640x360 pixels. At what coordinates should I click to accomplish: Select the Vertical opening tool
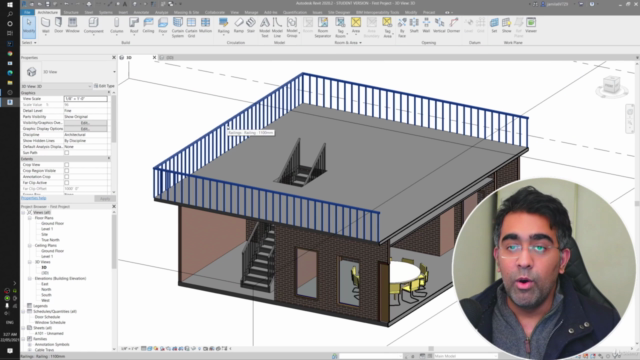439,26
